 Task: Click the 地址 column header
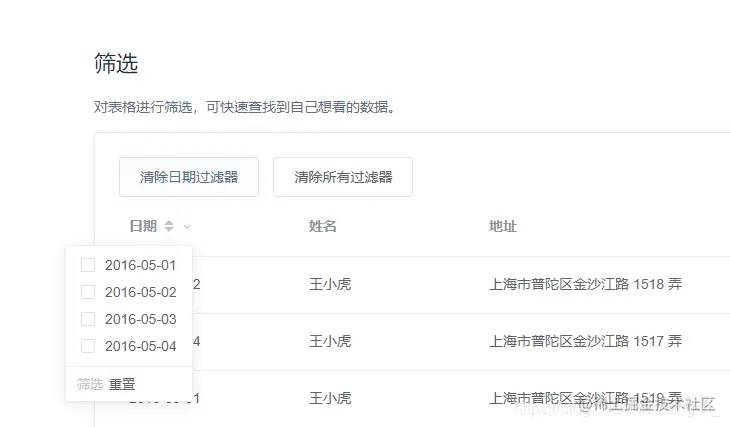pos(503,226)
